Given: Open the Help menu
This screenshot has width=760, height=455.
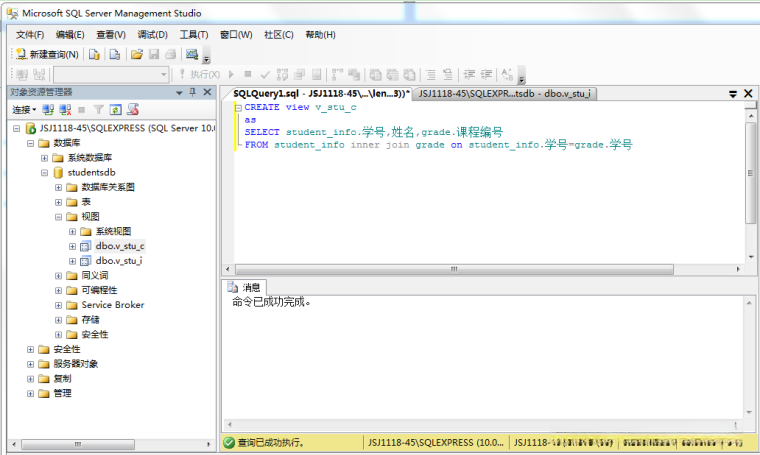Looking at the screenshot, I should (x=320, y=34).
